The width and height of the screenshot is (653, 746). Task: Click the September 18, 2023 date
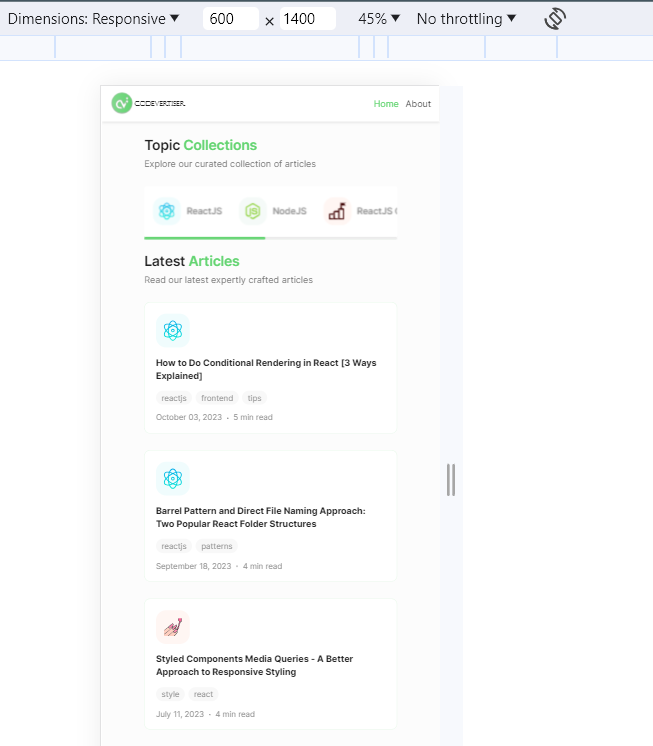[x=194, y=566]
